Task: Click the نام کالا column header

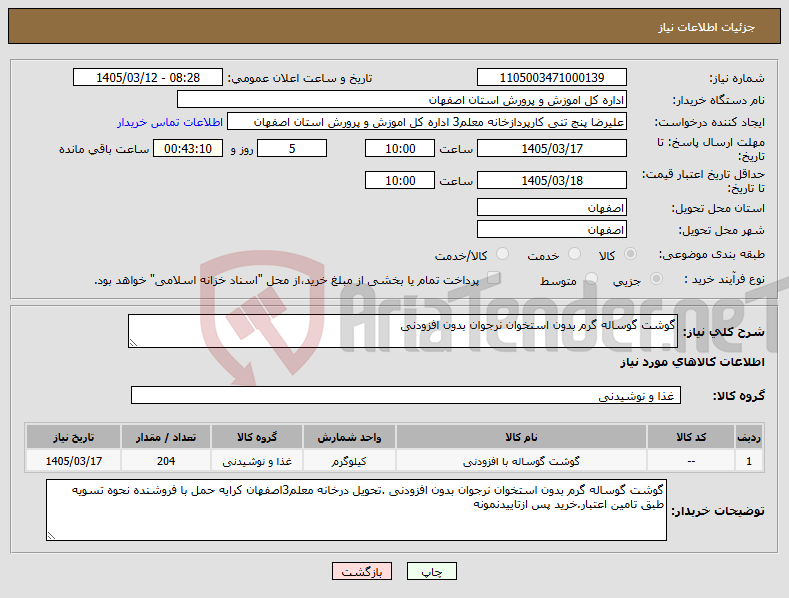Action: (521, 437)
